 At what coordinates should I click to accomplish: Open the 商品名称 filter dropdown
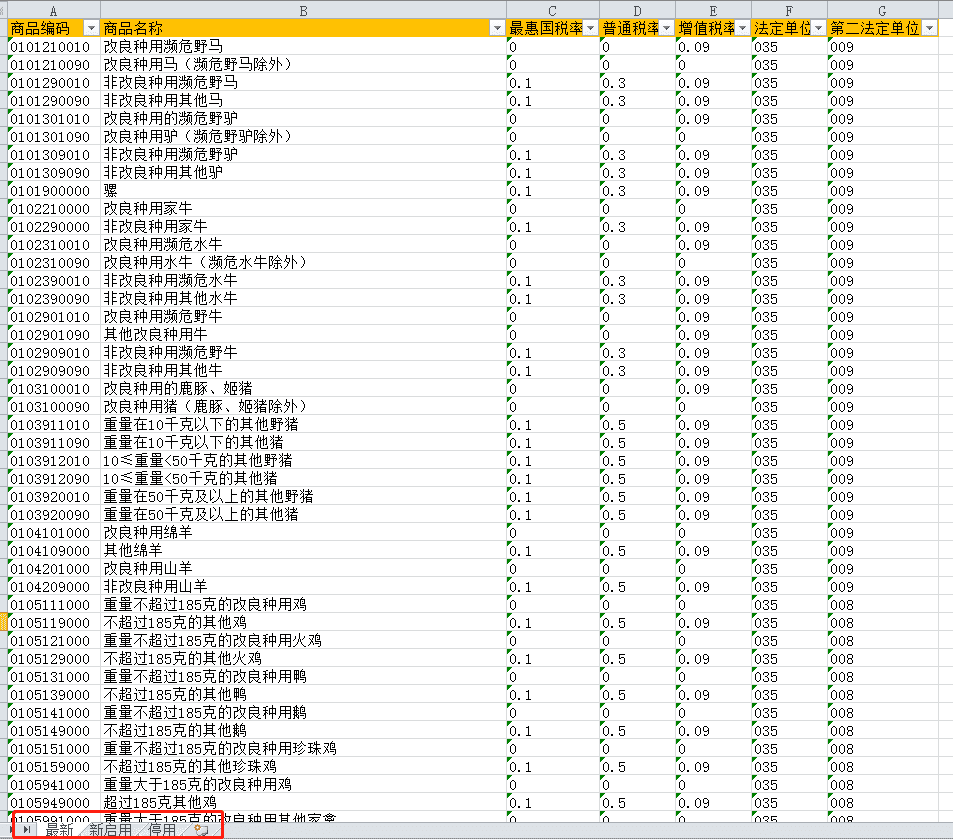click(x=497, y=28)
